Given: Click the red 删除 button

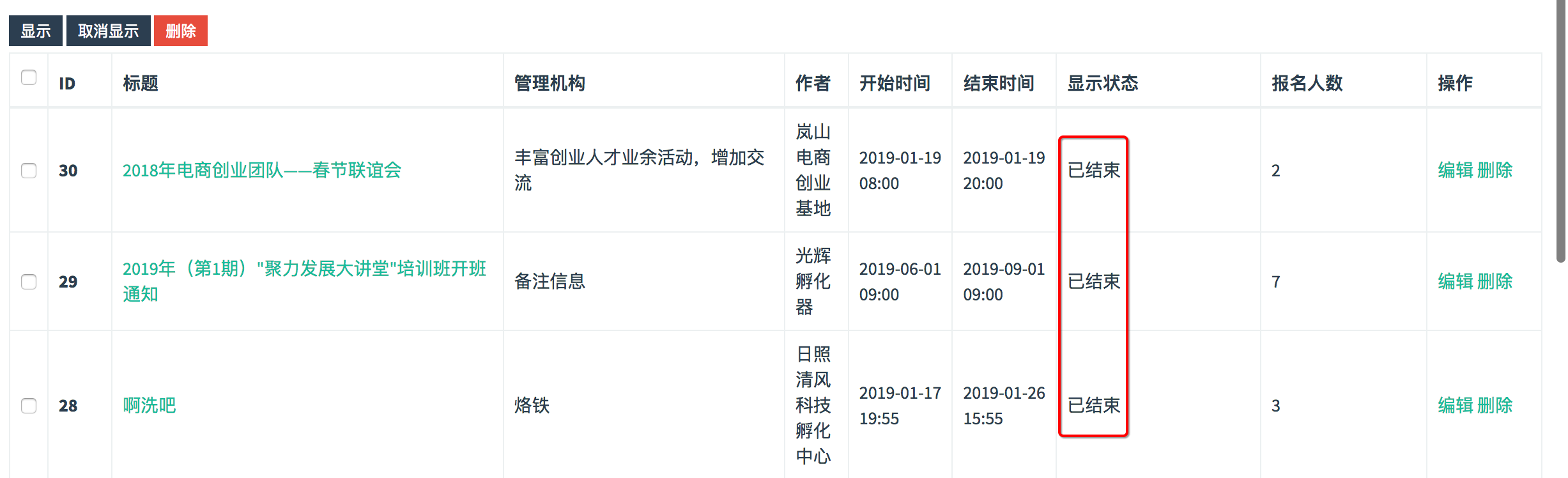Looking at the screenshot, I should point(180,30).
